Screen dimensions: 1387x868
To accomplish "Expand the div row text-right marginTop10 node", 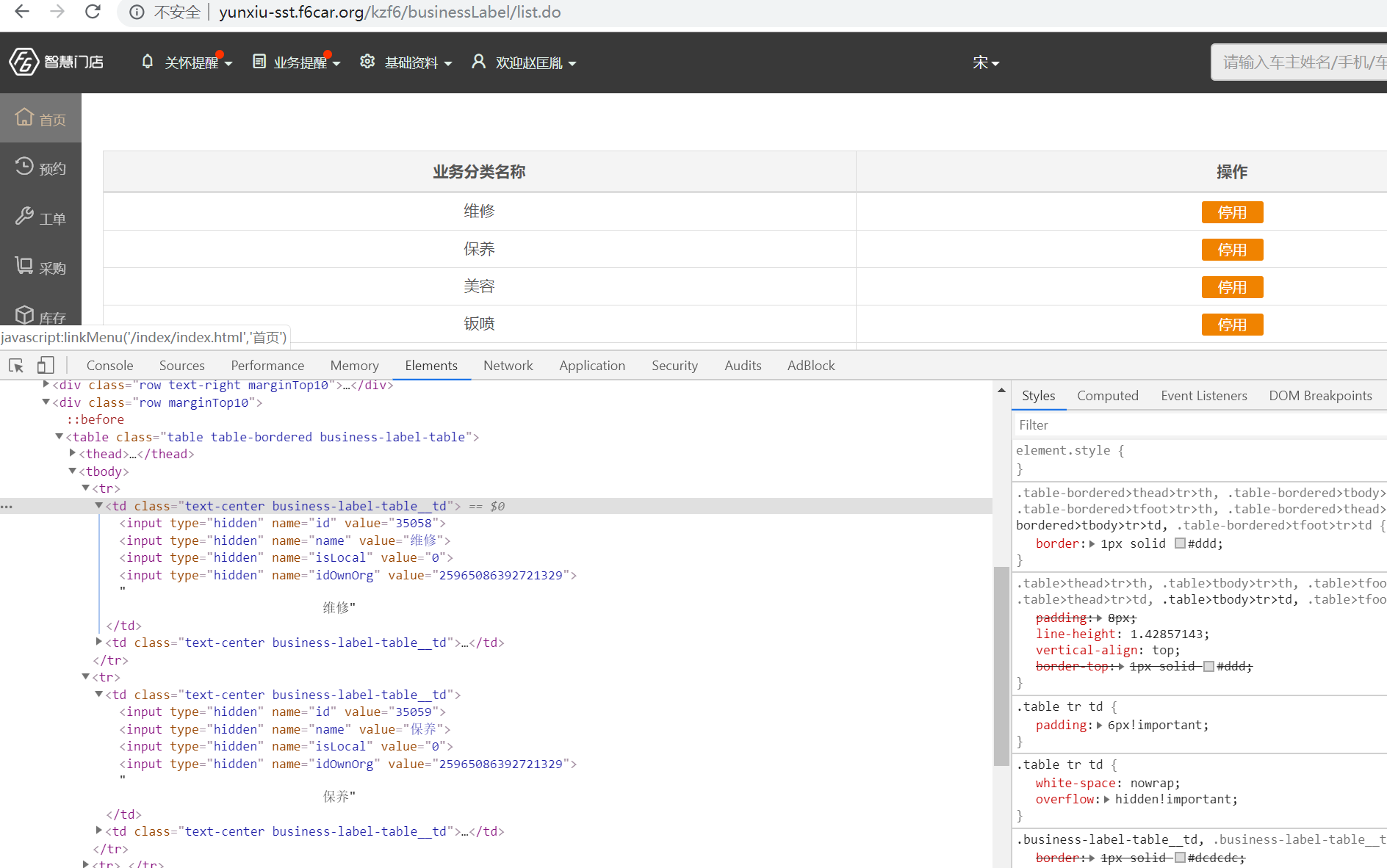I will 46,384.
